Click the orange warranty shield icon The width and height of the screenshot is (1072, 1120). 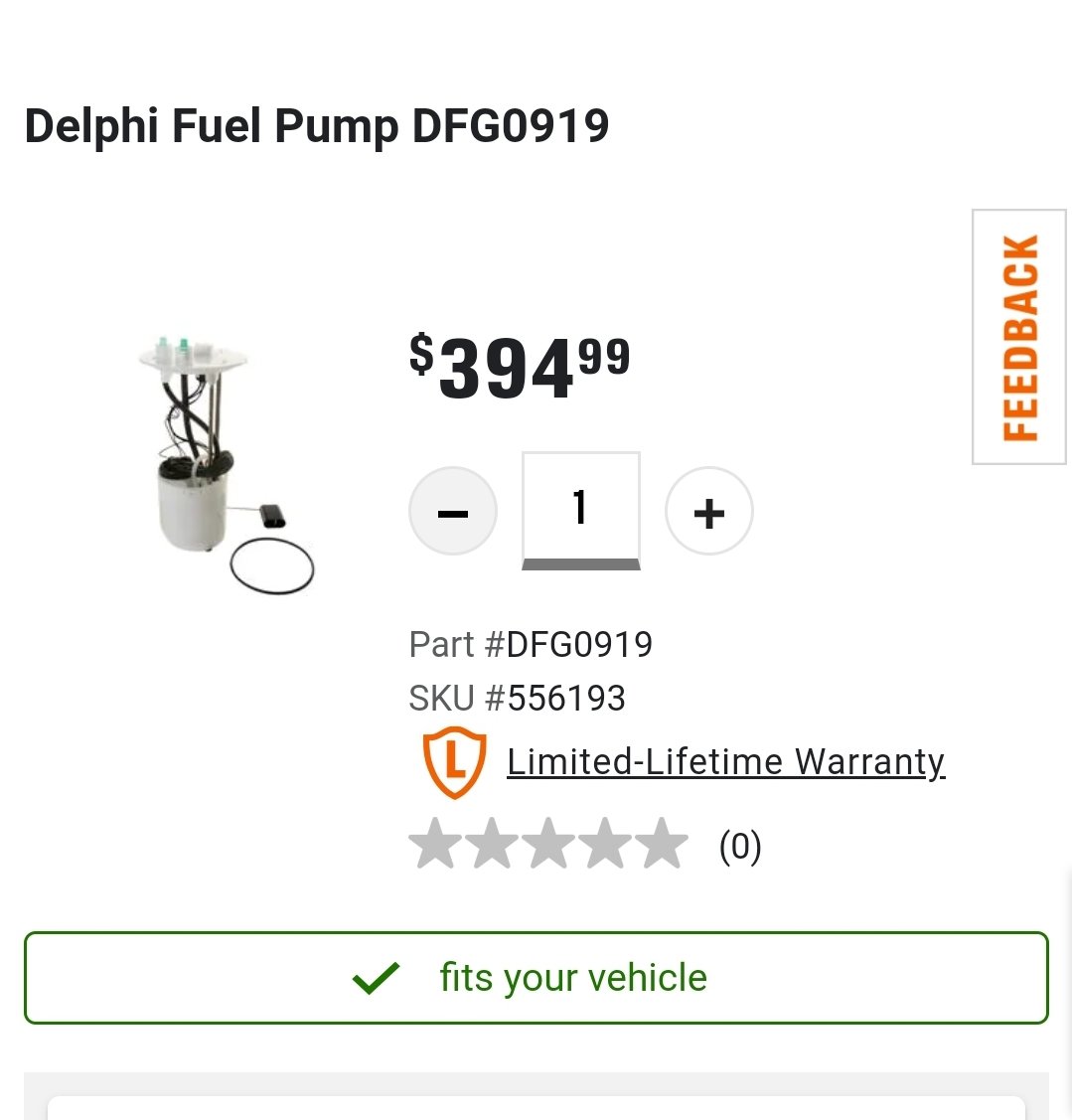454,762
